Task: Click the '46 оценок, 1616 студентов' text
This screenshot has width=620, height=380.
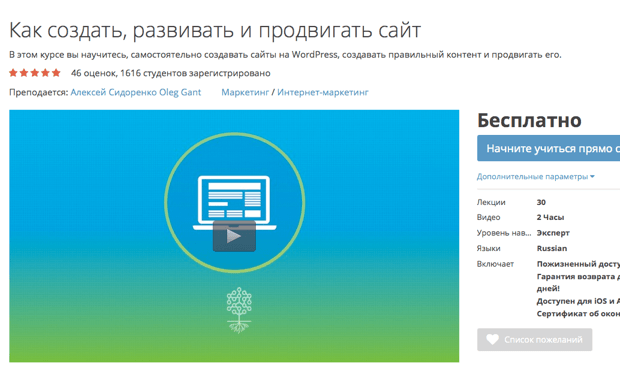Action: tap(170, 73)
